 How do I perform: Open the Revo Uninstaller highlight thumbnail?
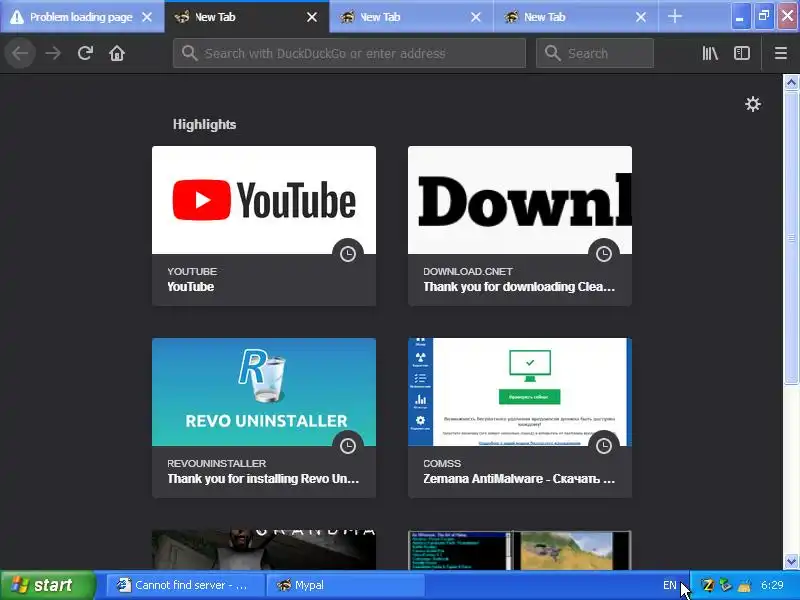[x=264, y=392]
